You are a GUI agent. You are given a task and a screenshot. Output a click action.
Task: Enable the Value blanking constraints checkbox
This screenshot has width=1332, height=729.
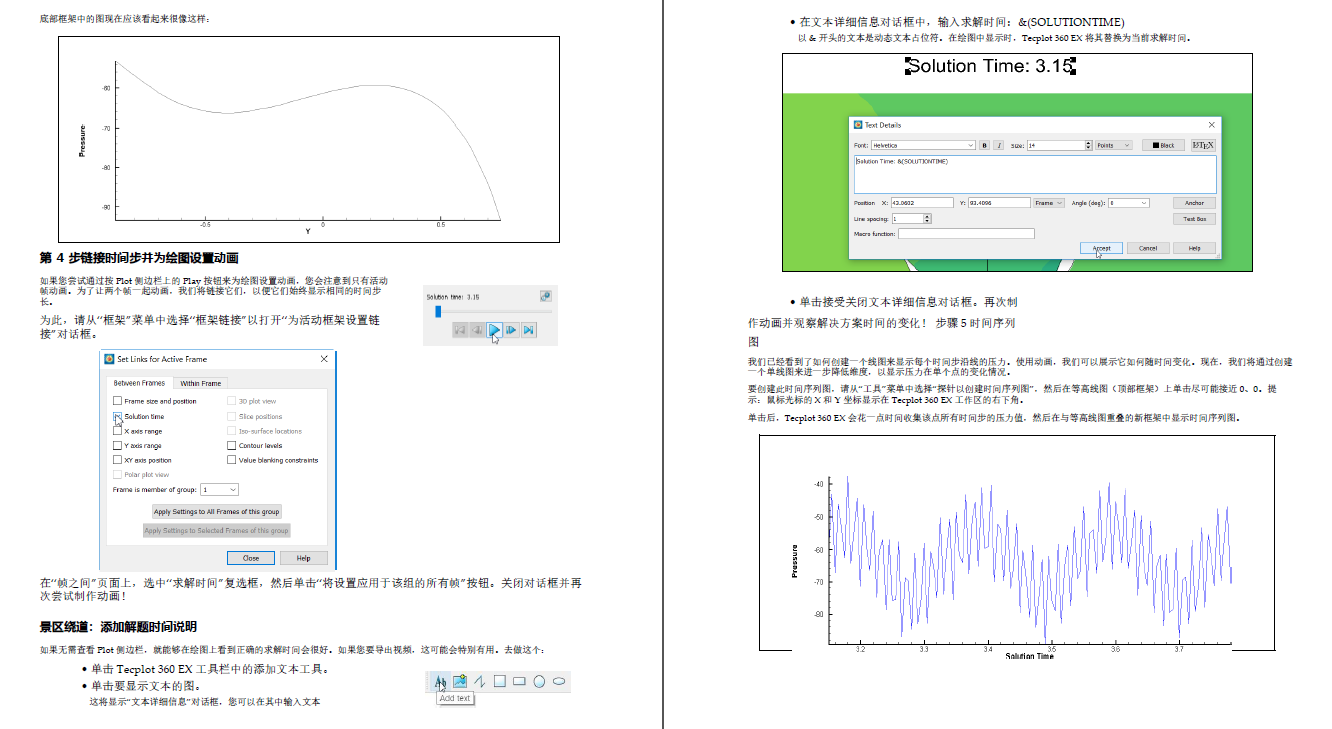231,460
